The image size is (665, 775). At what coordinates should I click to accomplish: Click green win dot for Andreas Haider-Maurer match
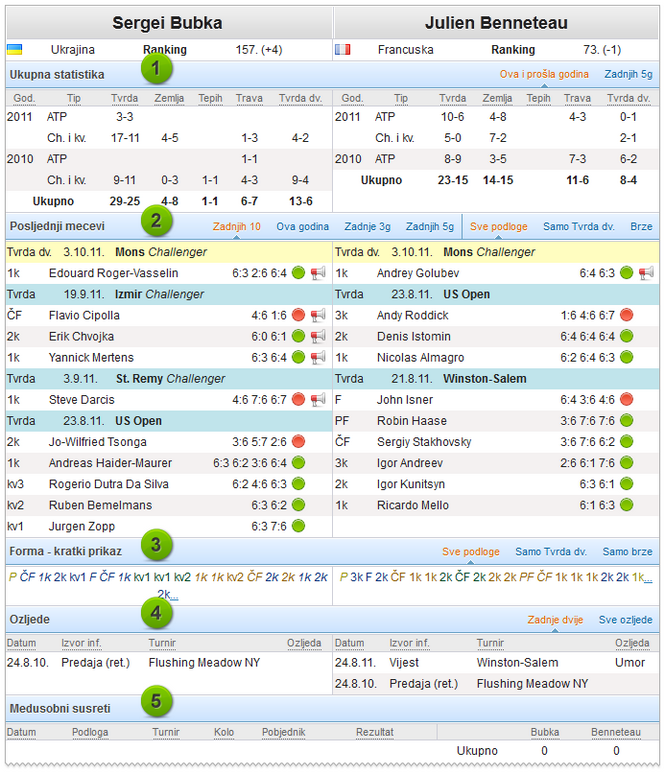coord(298,463)
